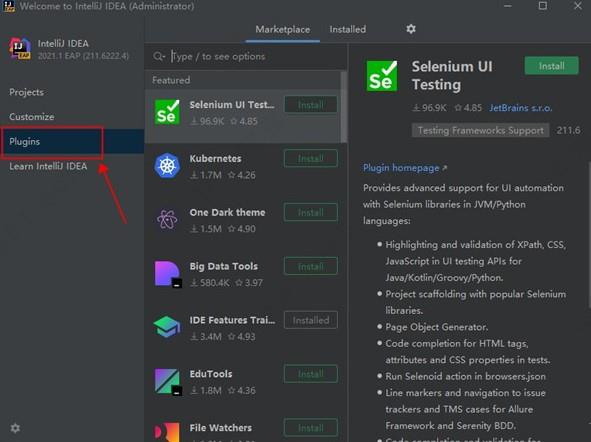Screen dimensions: 591x442
Task: Select the Big Data Tools plugin name
Action: (224, 266)
